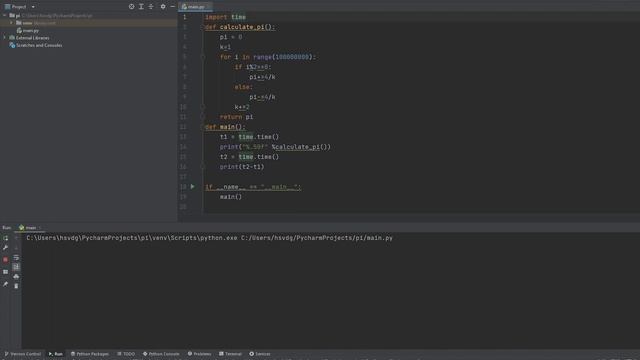Hide the Project tool window
The width and height of the screenshot is (640, 360).
point(173,7)
